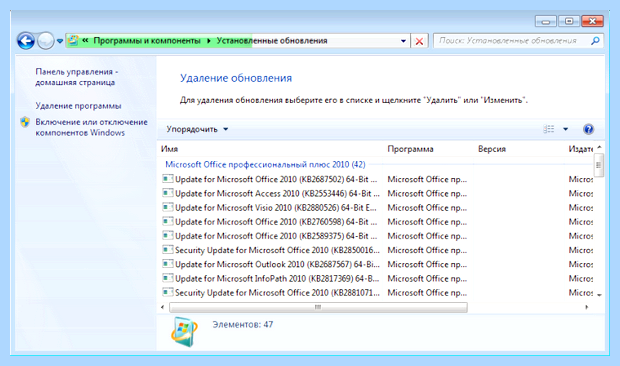Maximize the window
620x366 pixels.
(x=569, y=21)
